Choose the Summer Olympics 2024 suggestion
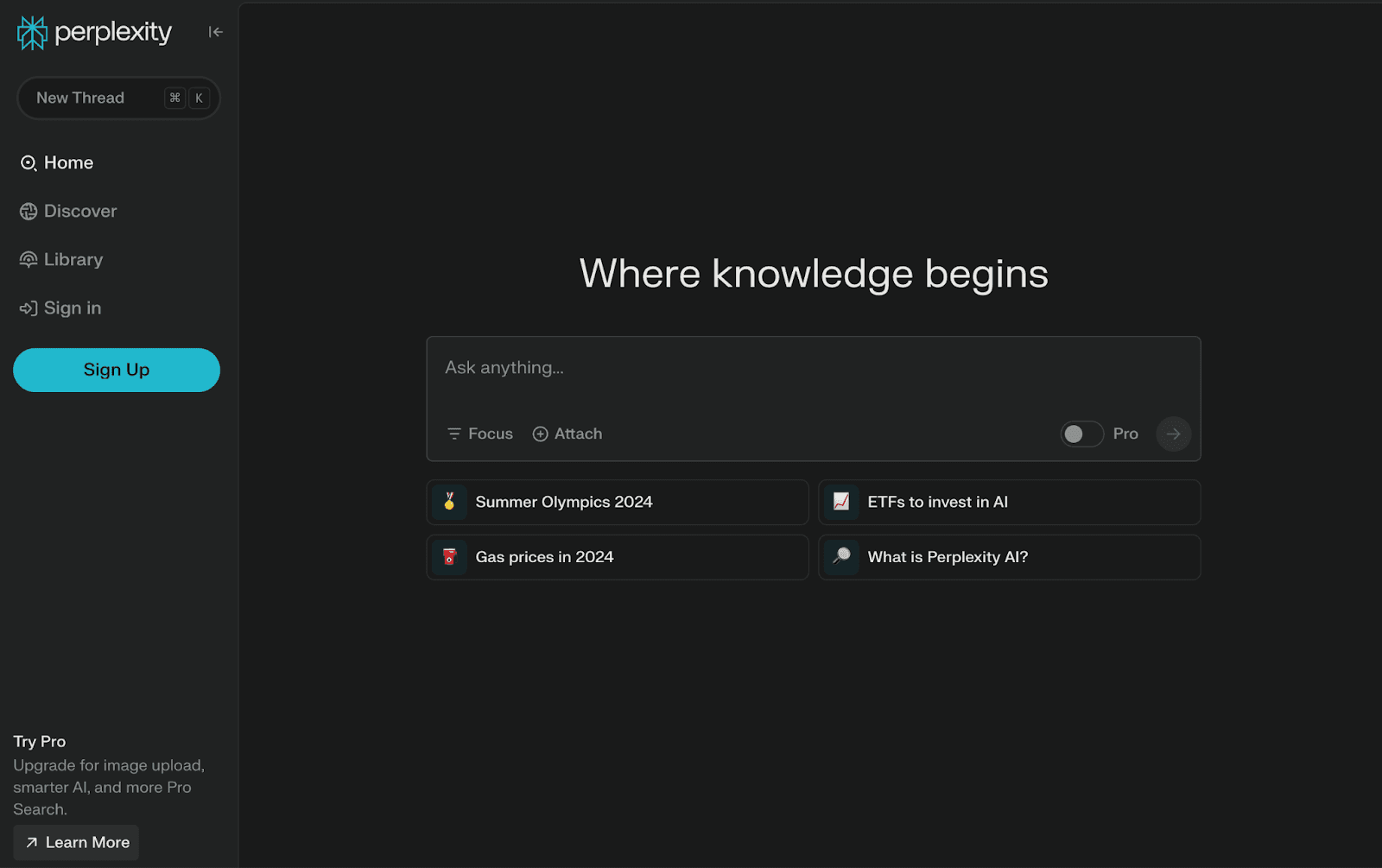This screenshot has height=868, width=1382. pyautogui.click(x=618, y=502)
